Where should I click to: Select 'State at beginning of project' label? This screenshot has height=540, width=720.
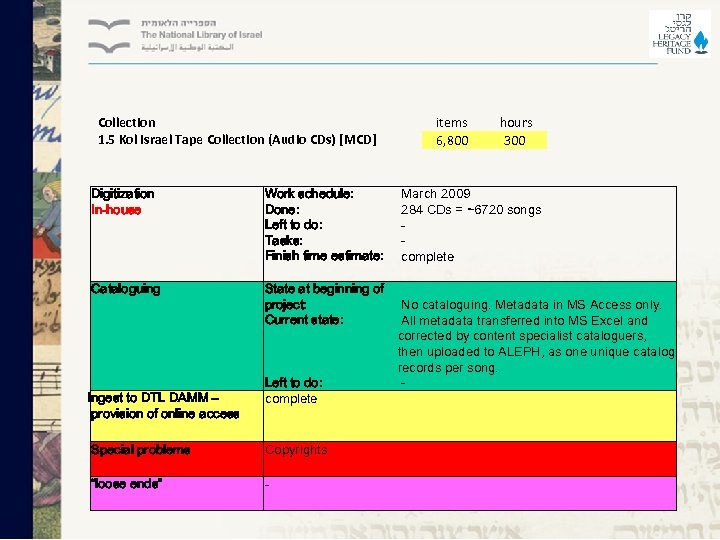(324, 297)
